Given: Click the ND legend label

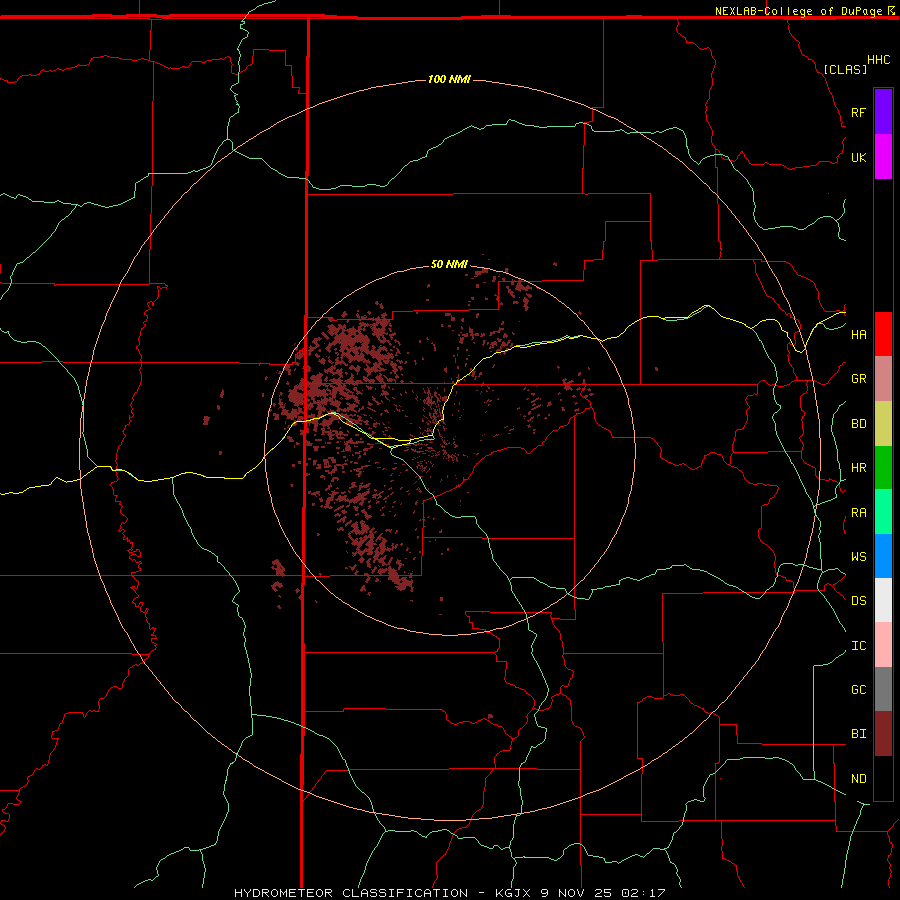Looking at the screenshot, I should click(858, 779).
